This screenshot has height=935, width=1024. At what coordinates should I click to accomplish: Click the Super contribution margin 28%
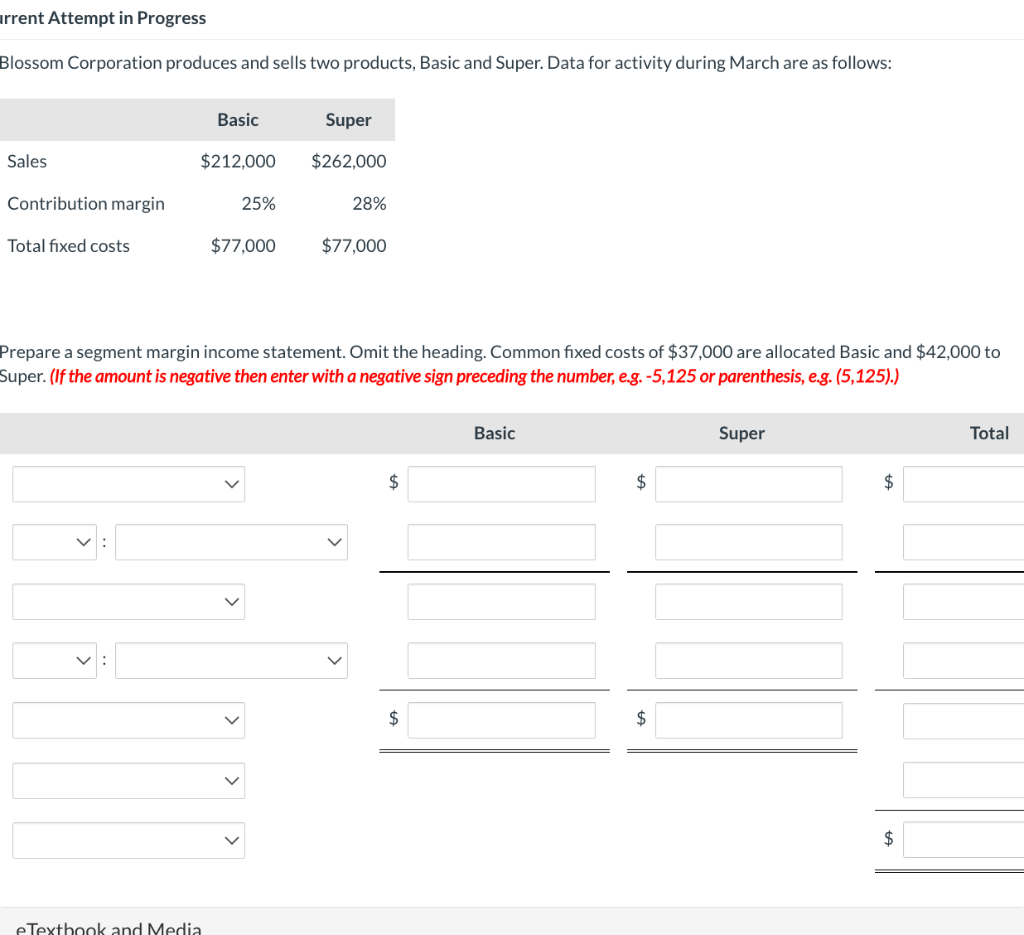370,204
